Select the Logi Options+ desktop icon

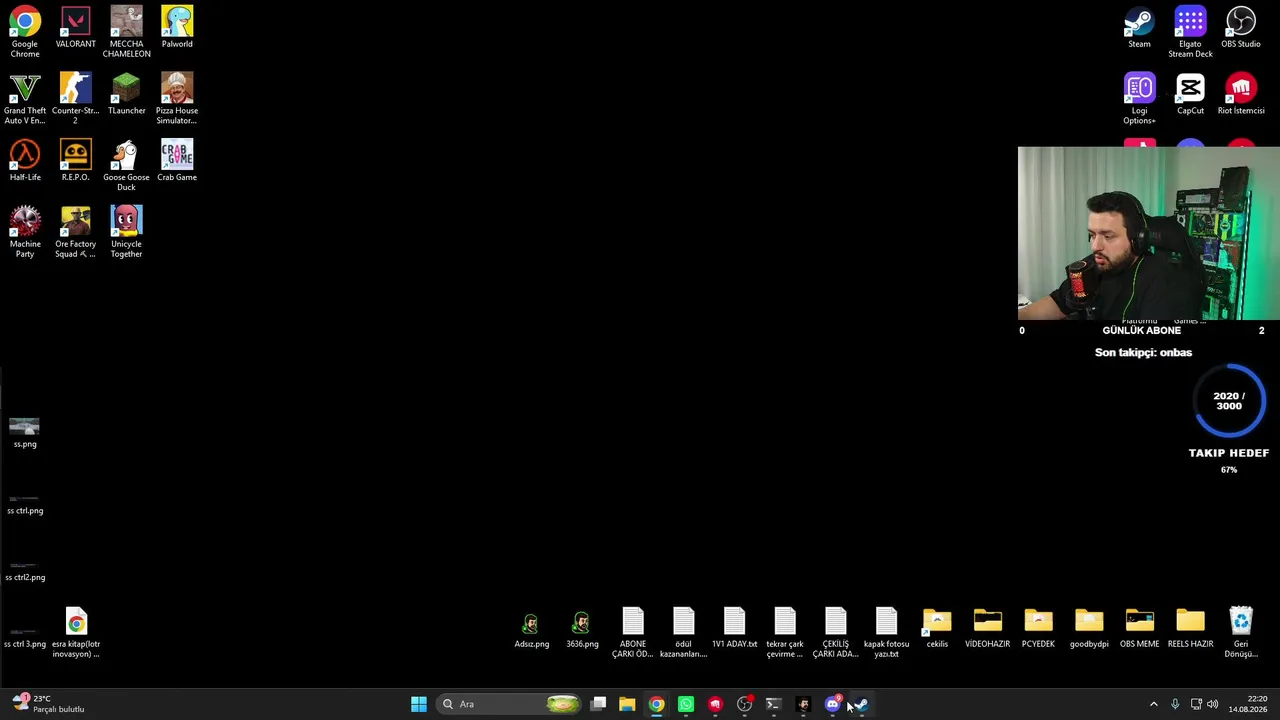pos(1139,99)
